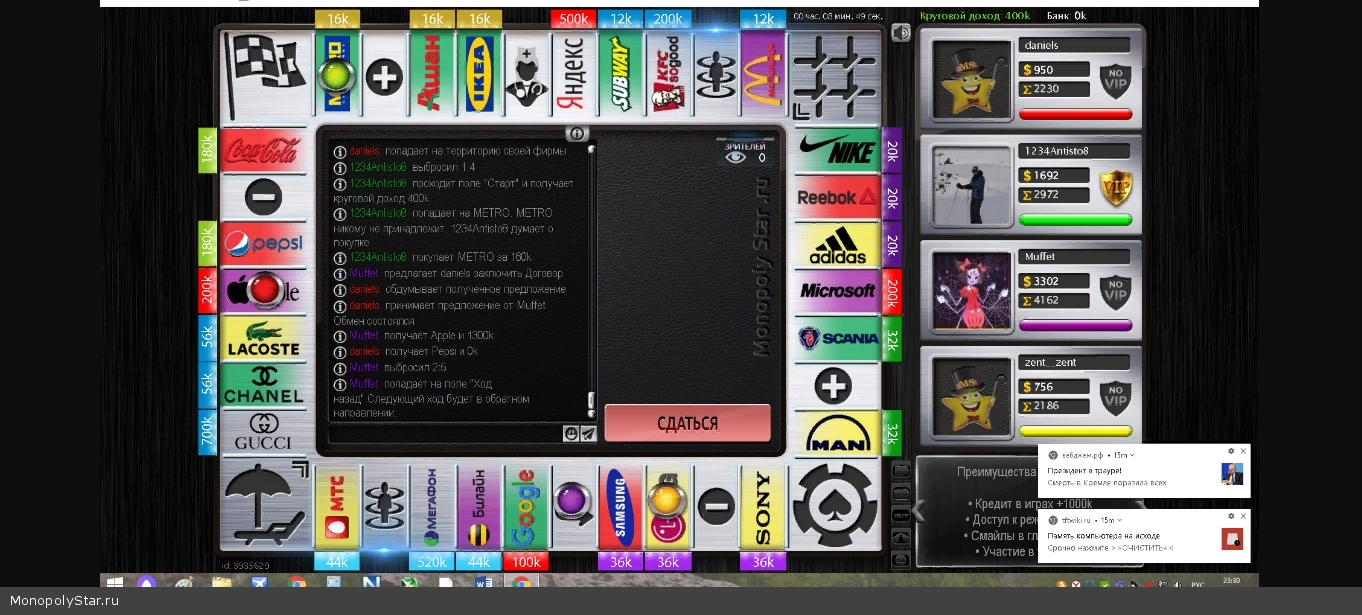This screenshot has width=1362, height=615.
Task: Select the SONY company tile
Action: (762, 507)
